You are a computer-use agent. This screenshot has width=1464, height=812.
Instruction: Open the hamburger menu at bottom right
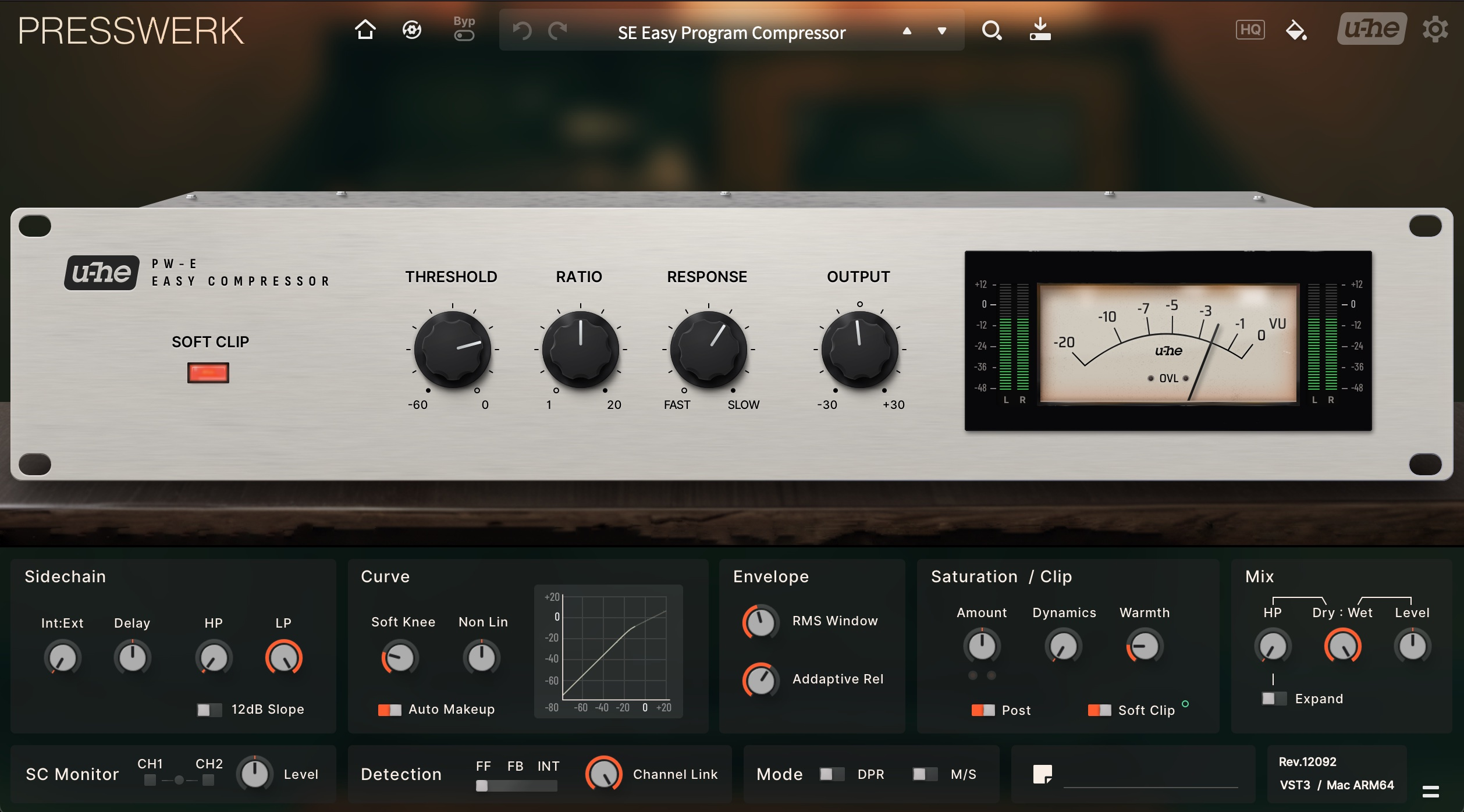[x=1430, y=791]
